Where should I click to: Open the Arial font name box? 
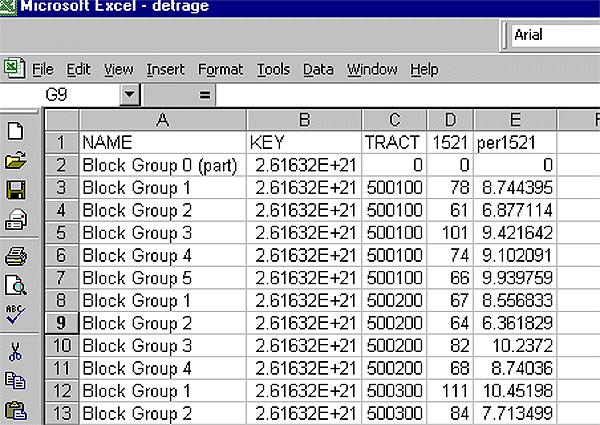[x=552, y=35]
